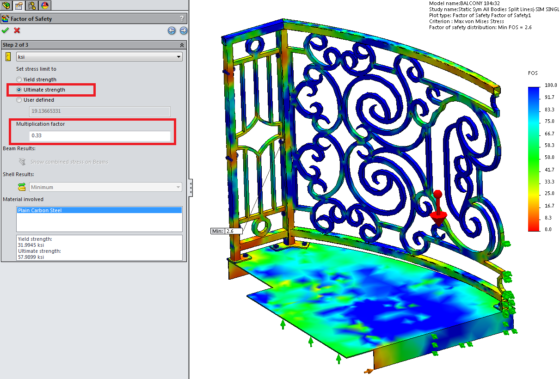This screenshot has height=379, width=560.
Task: Click the 'Yield strength: 31.9945 ksi' text
Action: pos(35,242)
